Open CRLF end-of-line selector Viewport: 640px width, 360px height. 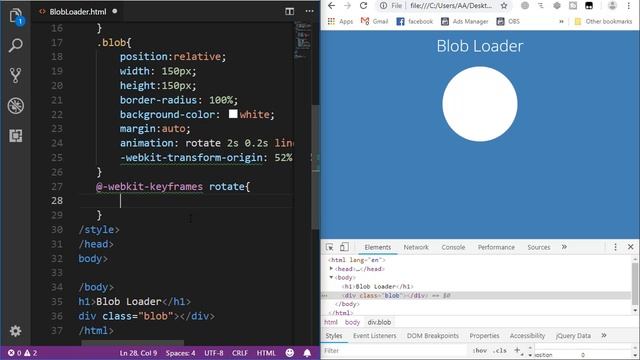tap(240, 353)
